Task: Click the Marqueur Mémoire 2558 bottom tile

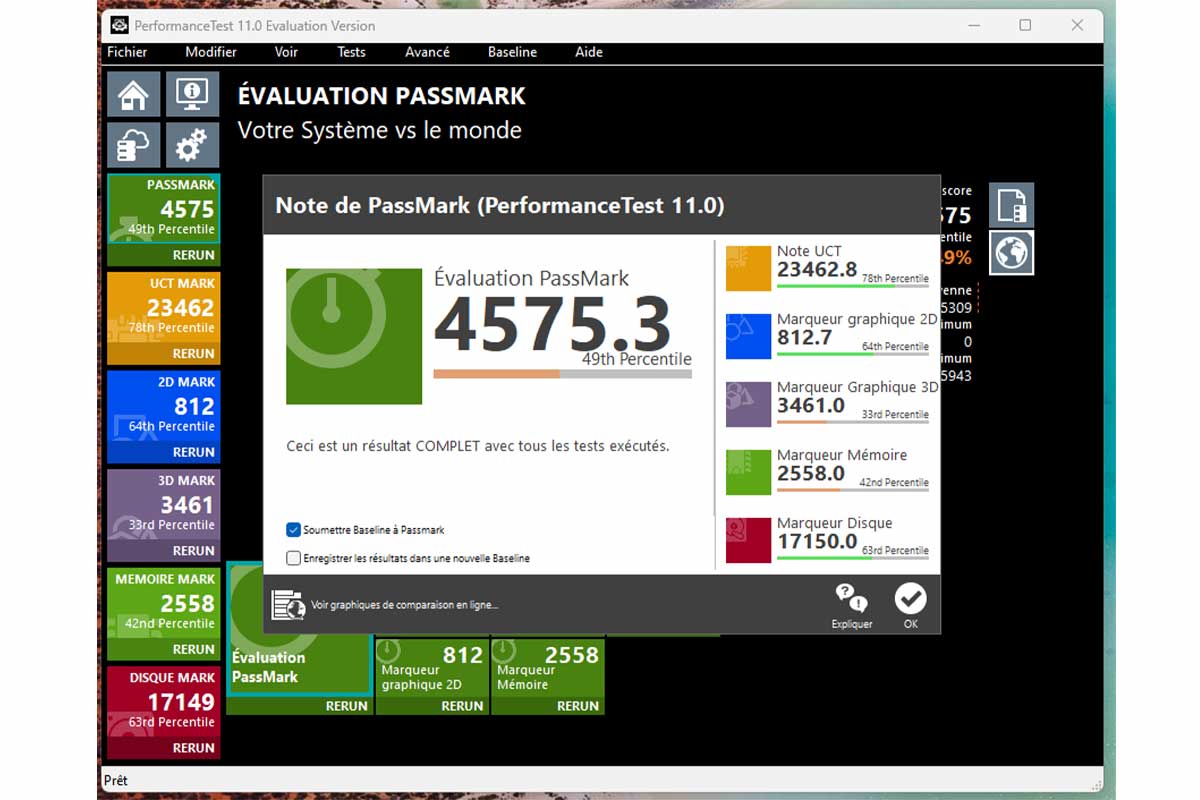Action: pyautogui.click(x=548, y=667)
